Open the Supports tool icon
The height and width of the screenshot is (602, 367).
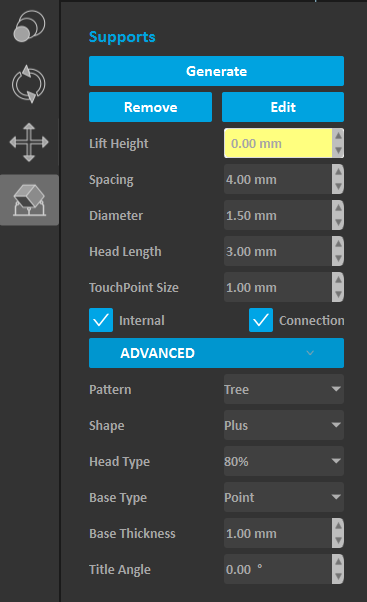tap(29, 200)
